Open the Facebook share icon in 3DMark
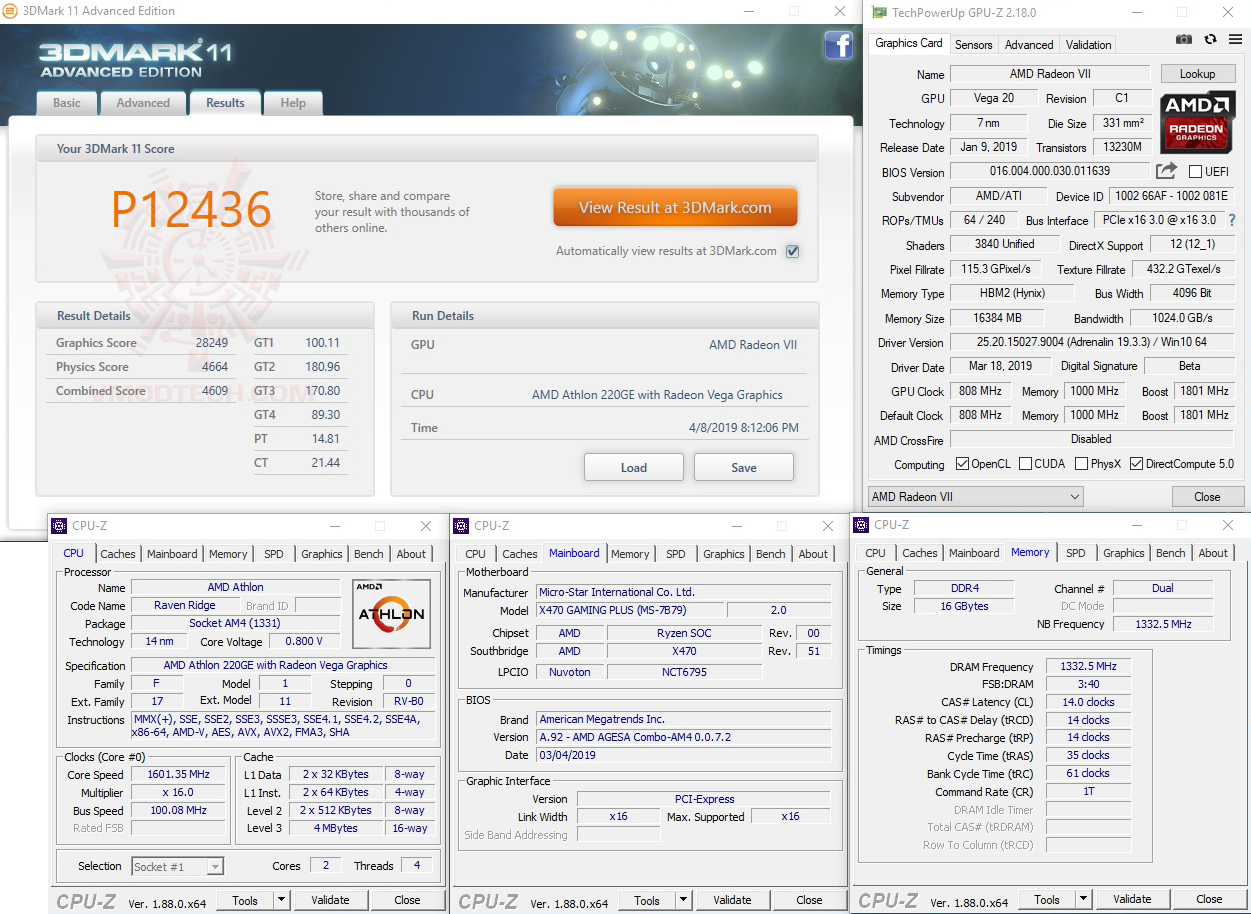 pos(838,46)
